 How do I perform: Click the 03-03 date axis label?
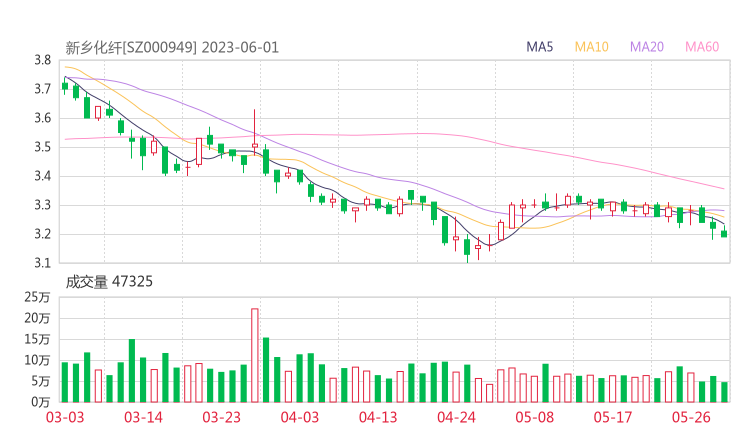coord(65,417)
